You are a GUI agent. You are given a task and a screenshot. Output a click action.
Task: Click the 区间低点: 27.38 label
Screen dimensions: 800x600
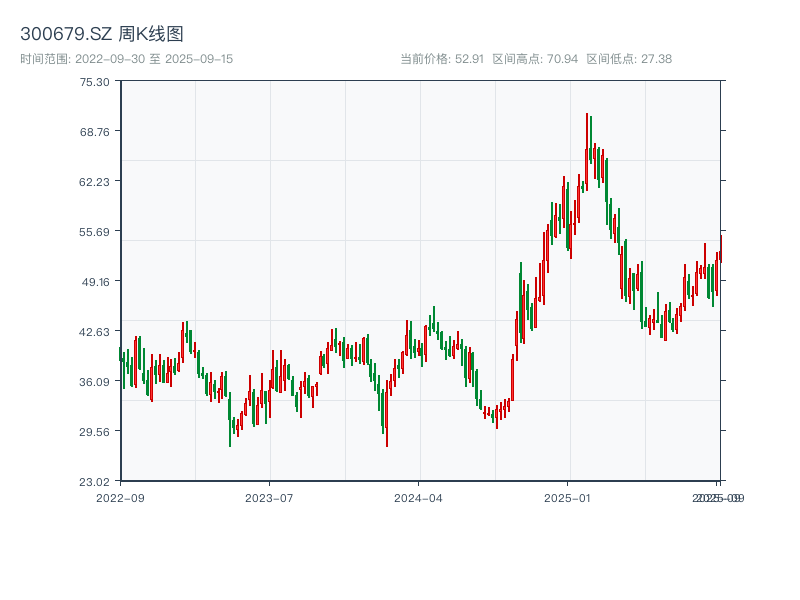tap(629, 59)
